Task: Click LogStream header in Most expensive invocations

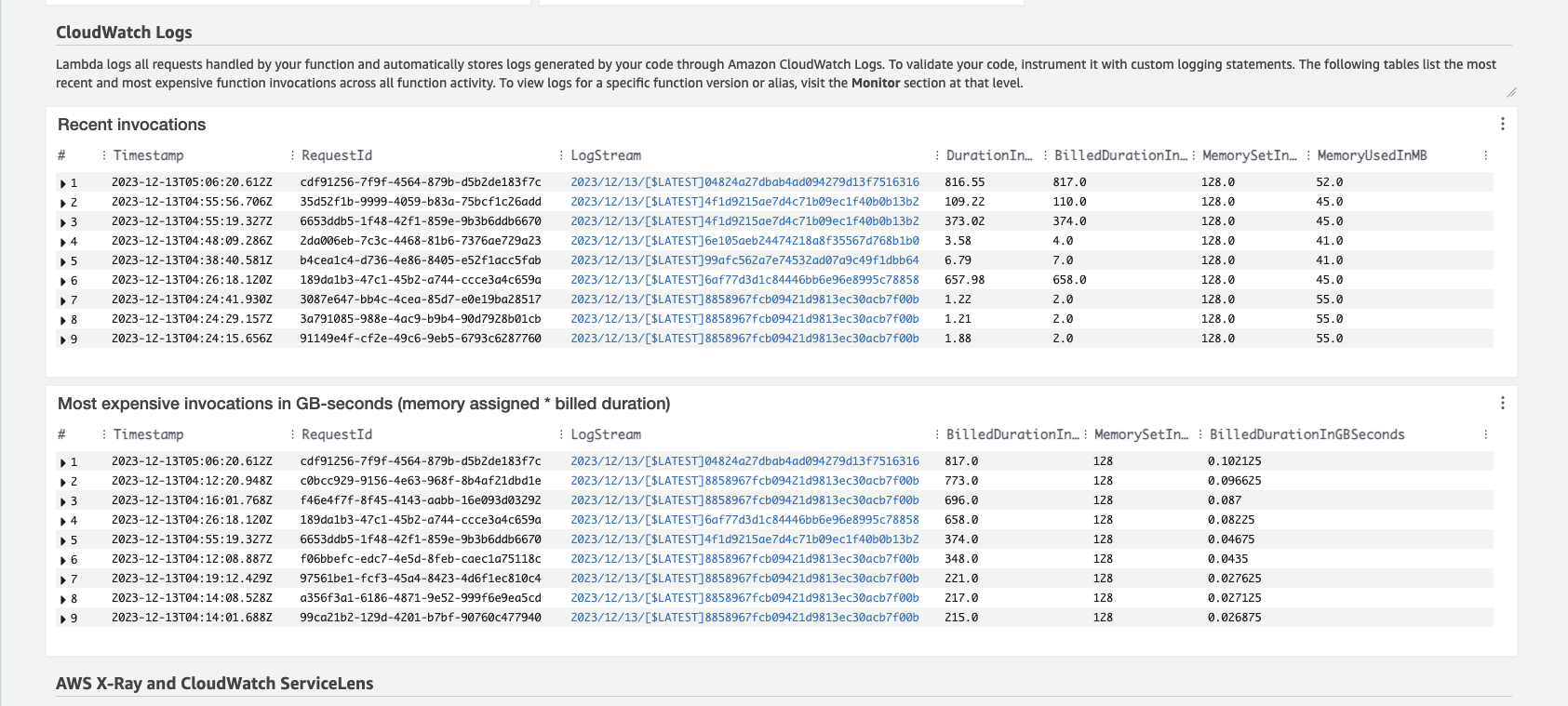Action: [606, 434]
